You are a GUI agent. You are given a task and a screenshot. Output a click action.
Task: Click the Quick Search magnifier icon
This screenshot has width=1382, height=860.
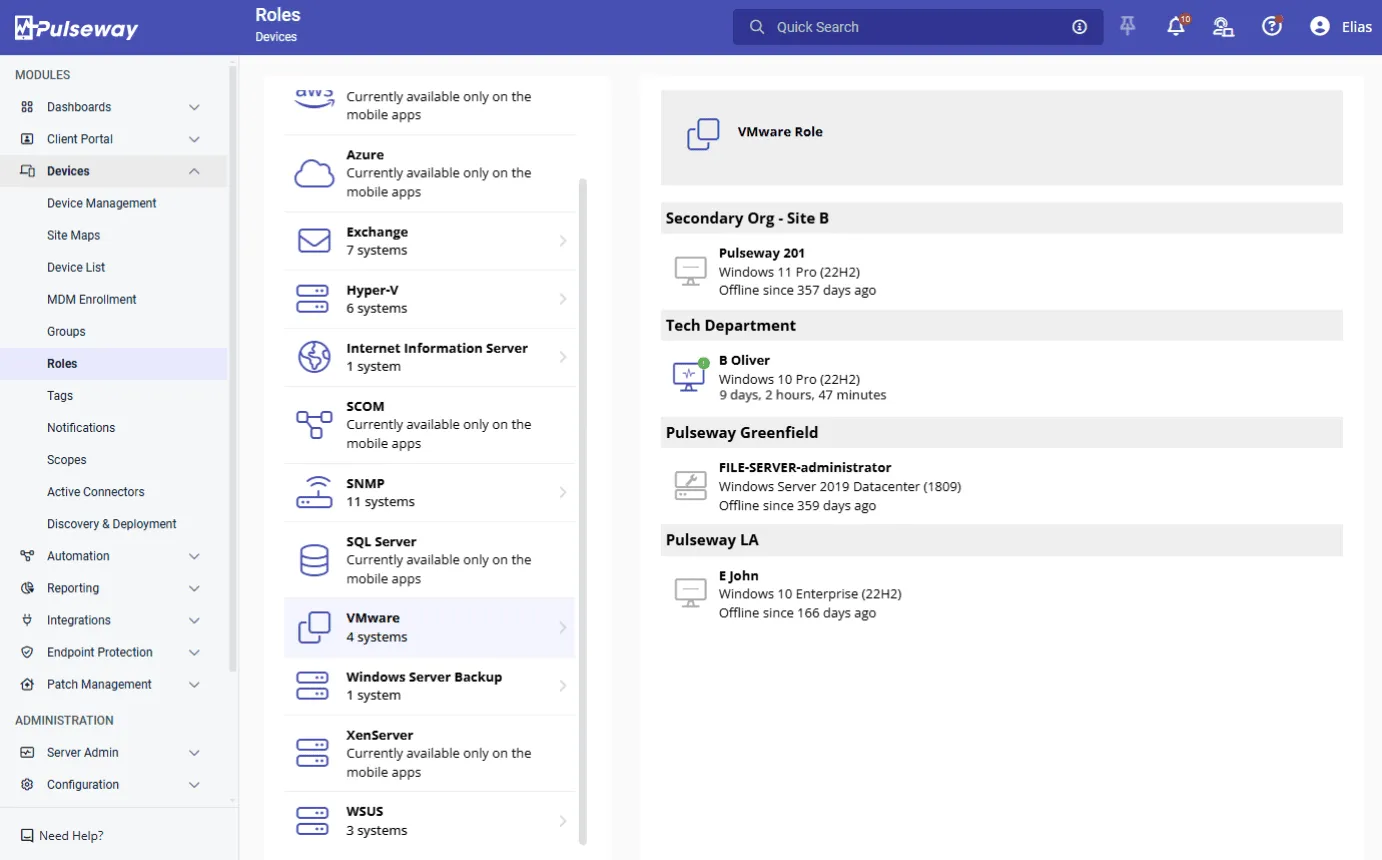(x=757, y=27)
